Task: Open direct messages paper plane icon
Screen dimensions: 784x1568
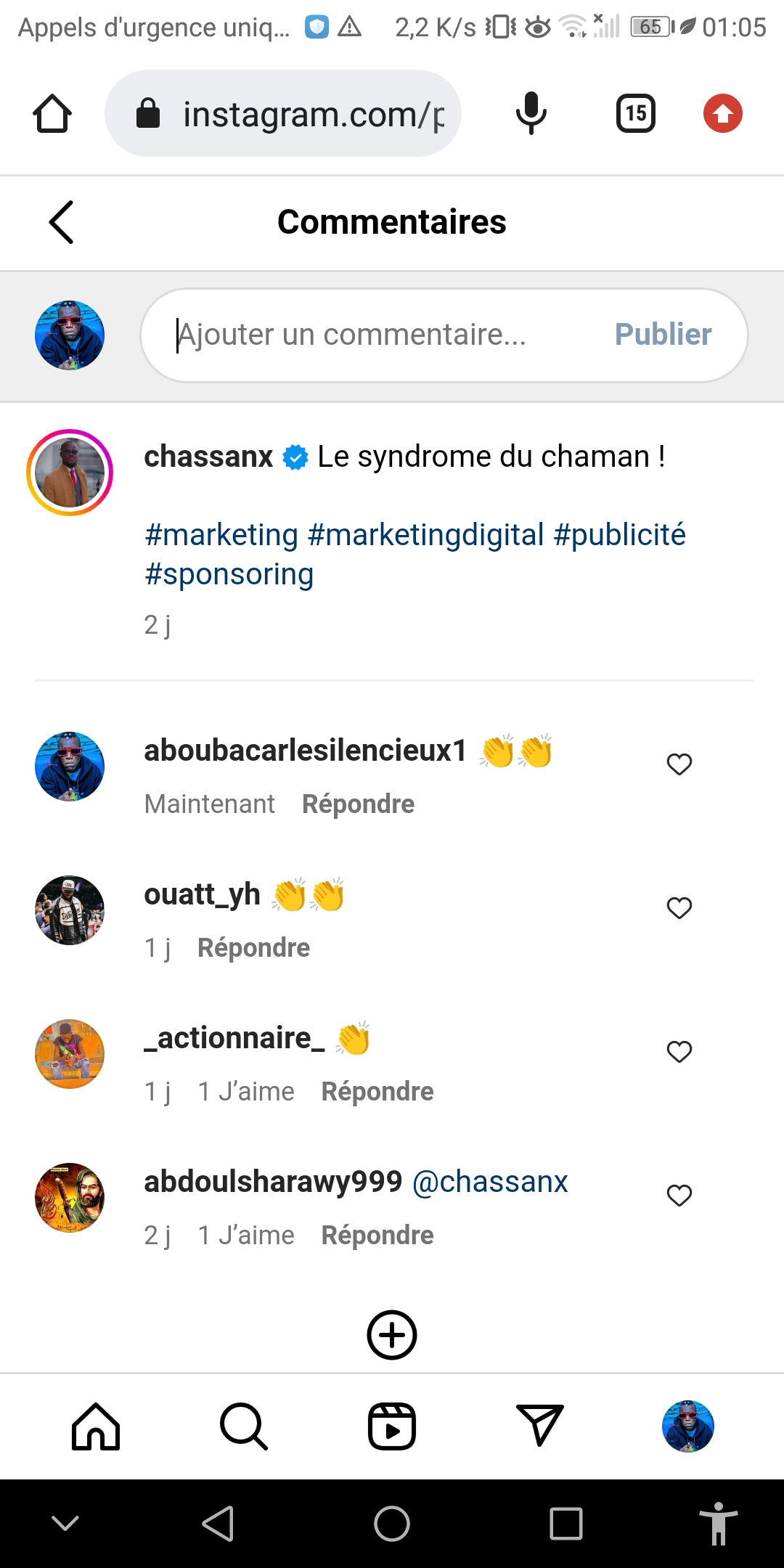Action: [x=539, y=1426]
